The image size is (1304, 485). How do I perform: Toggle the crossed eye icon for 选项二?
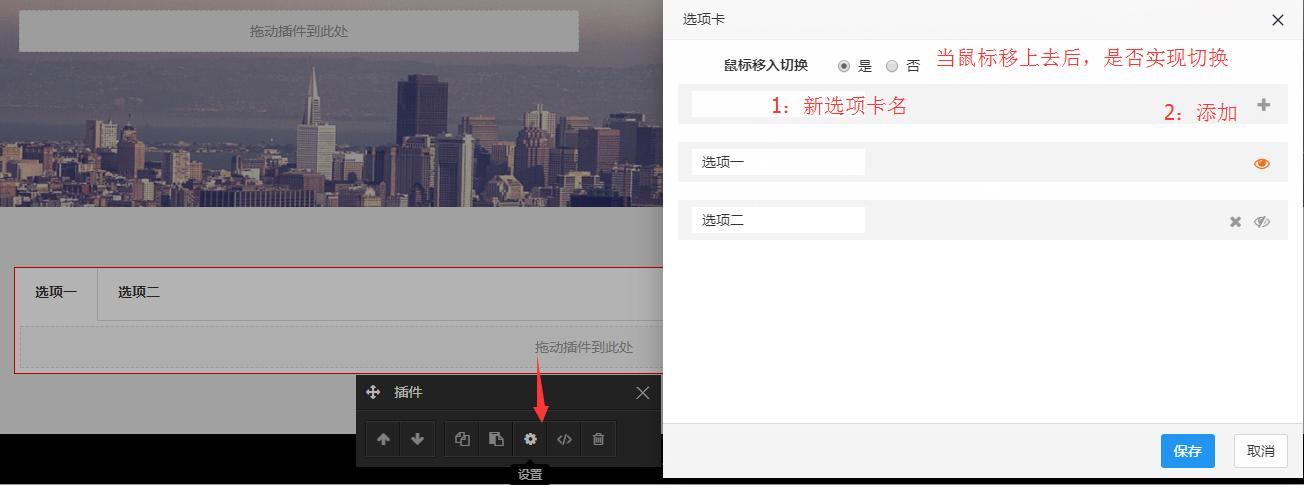point(1262,222)
